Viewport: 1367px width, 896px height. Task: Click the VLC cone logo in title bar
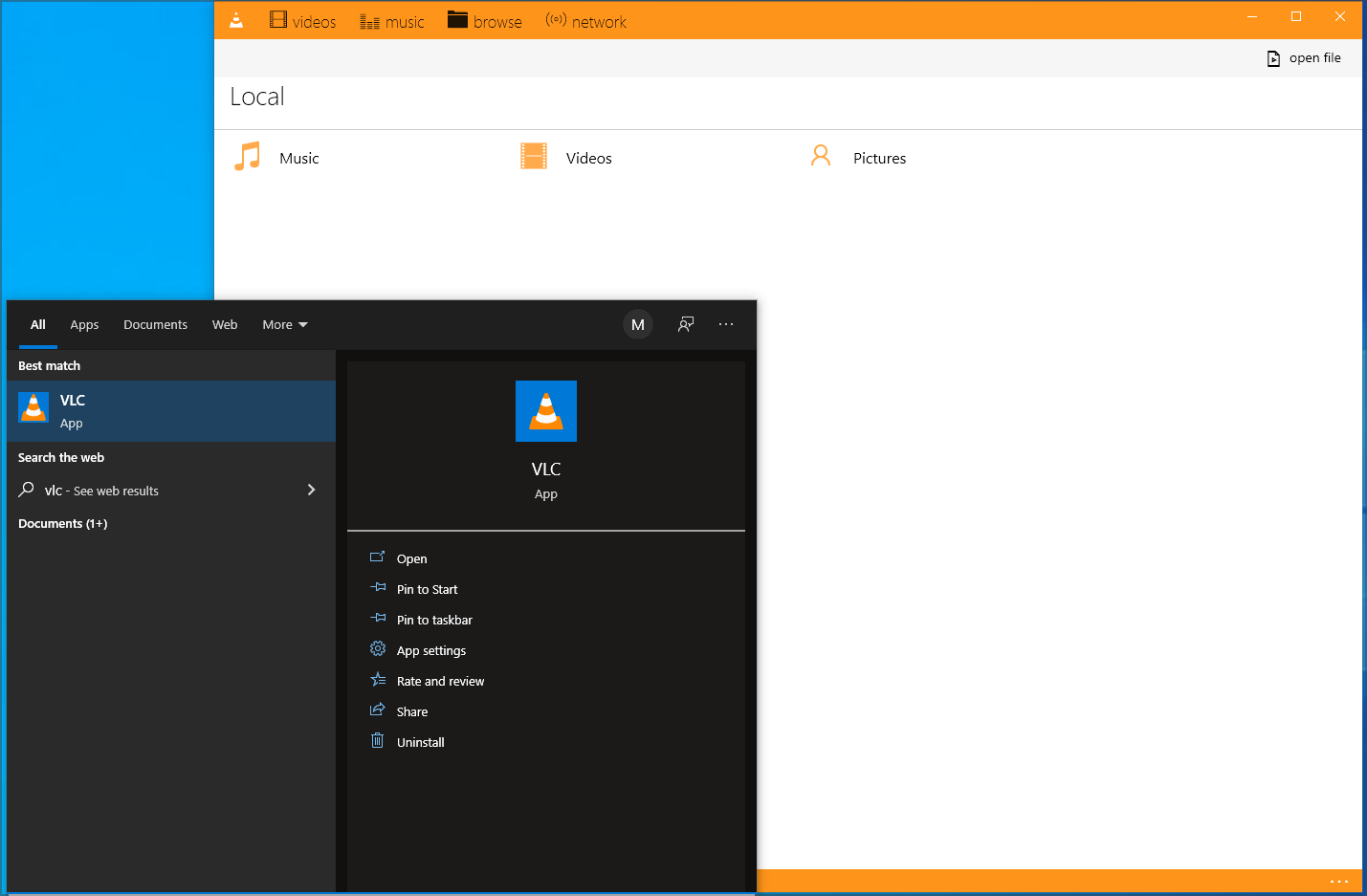(236, 20)
